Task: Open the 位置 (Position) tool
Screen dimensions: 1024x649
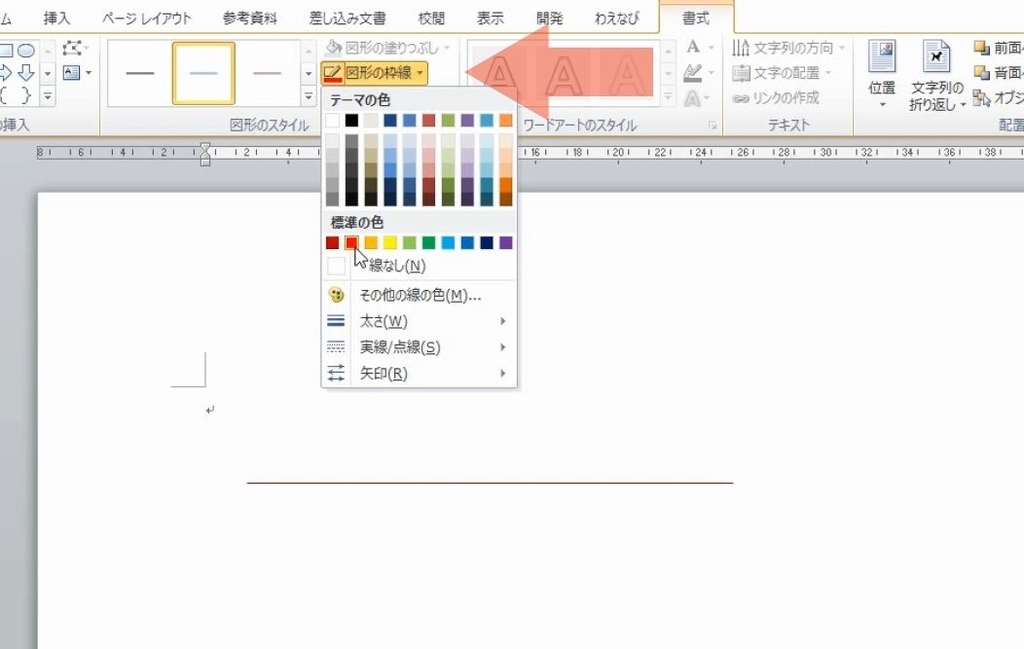Action: 881,75
